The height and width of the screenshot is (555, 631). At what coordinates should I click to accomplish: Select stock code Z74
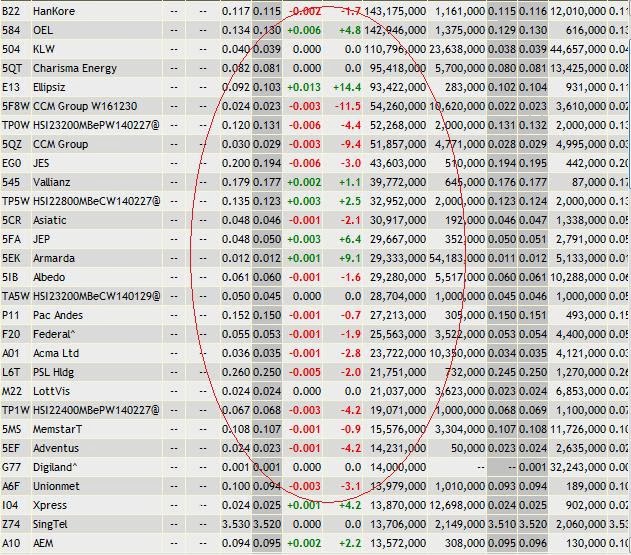(x=11, y=524)
